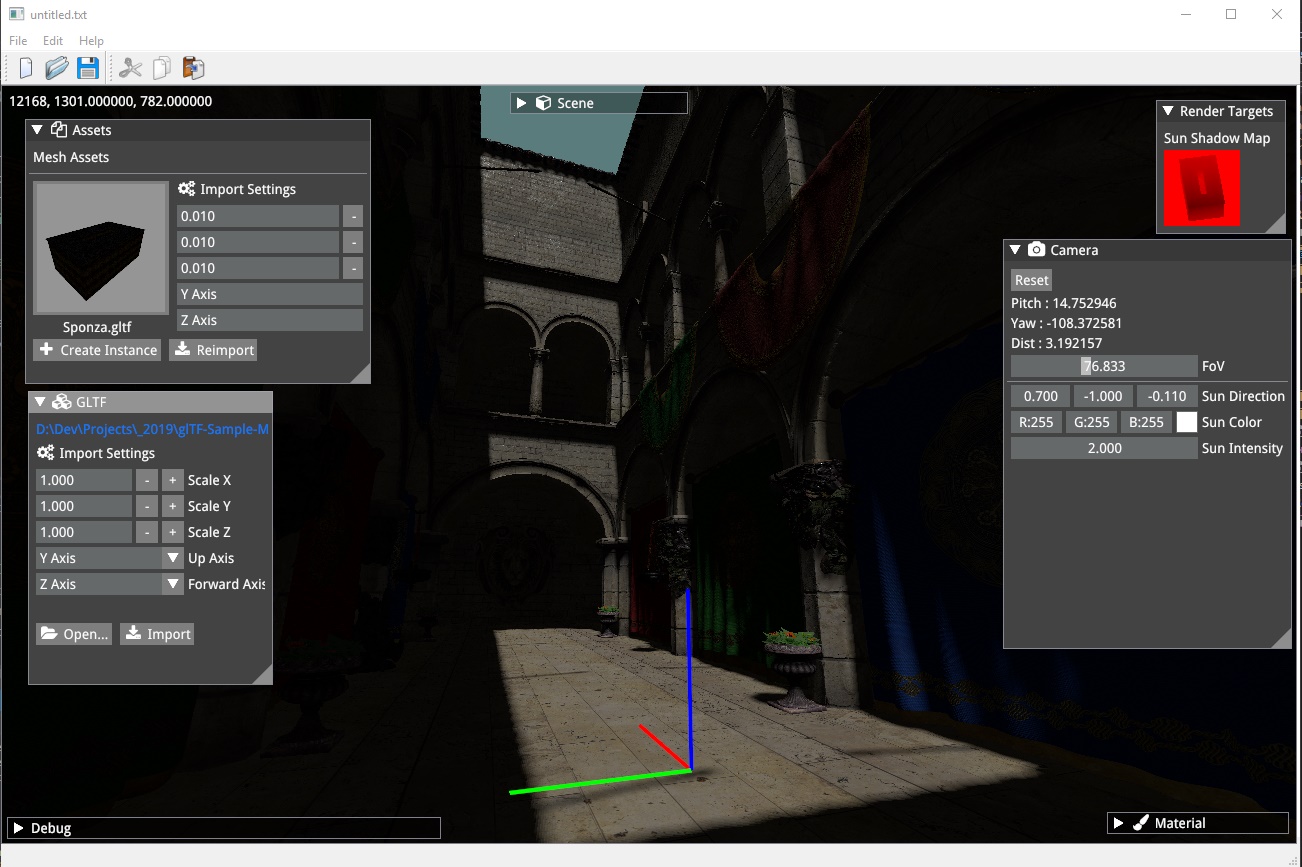Click the Import button in GLTF panel
This screenshot has width=1302, height=867.
click(x=157, y=634)
